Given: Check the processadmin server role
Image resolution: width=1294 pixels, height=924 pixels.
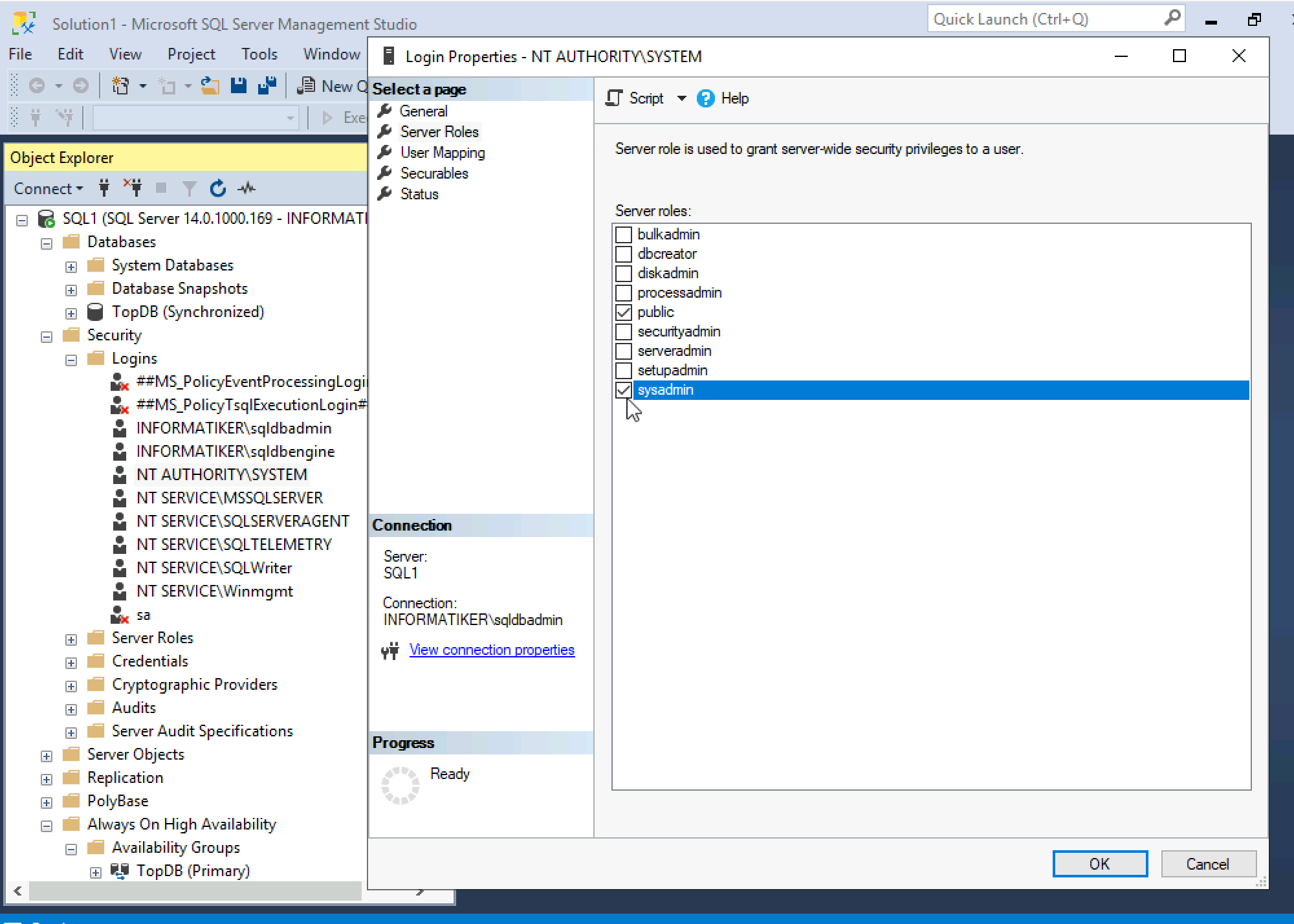Looking at the screenshot, I should coord(624,292).
